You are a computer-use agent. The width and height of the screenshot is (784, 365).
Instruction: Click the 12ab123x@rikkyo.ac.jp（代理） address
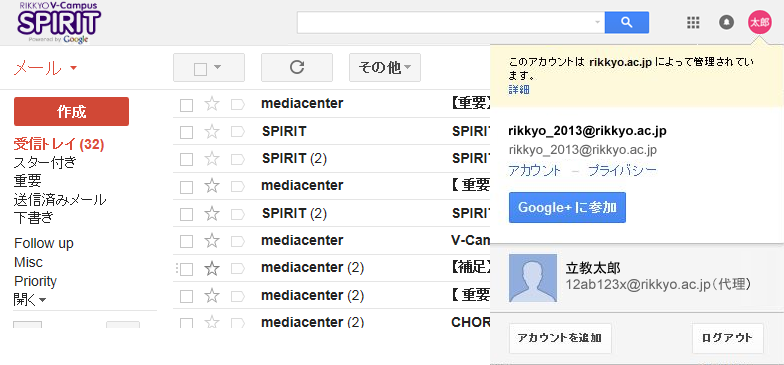[x=658, y=284]
